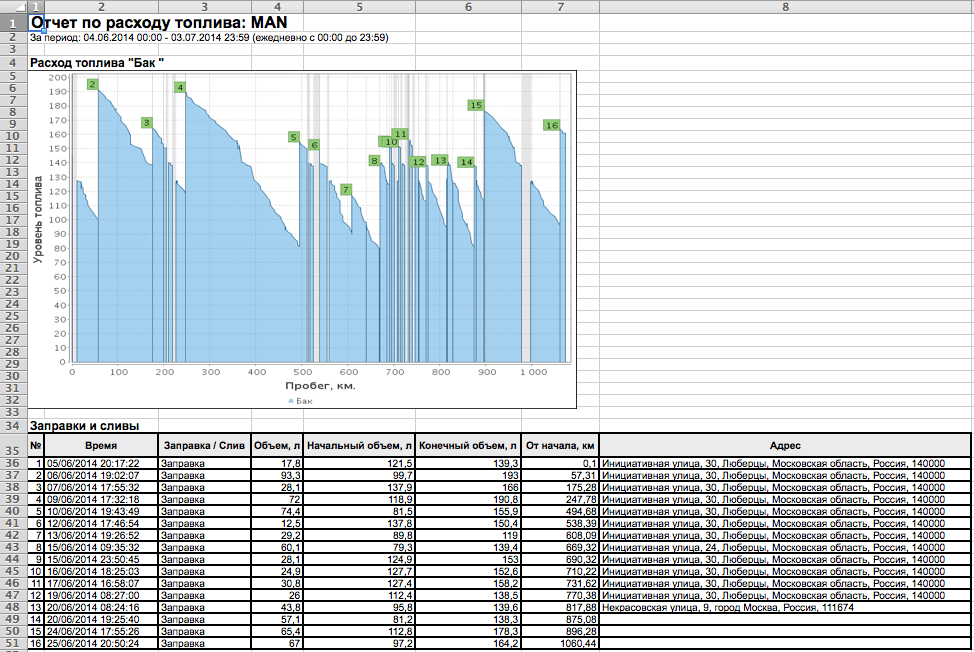
Task: Select column header 6
Action: click(x=468, y=7)
